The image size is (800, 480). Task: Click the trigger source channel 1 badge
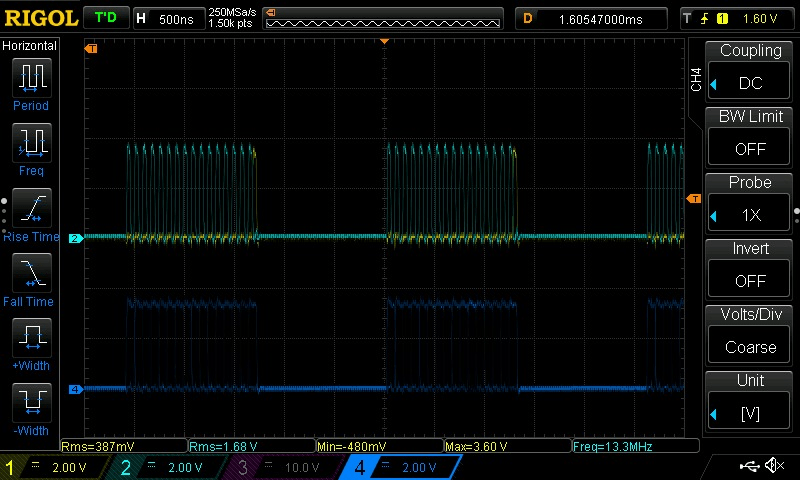pos(722,19)
